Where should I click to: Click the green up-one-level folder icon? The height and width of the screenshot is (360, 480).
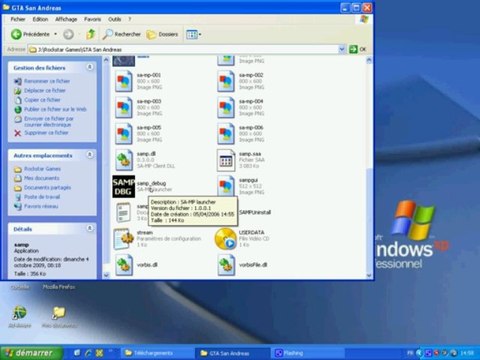[x=90, y=34]
